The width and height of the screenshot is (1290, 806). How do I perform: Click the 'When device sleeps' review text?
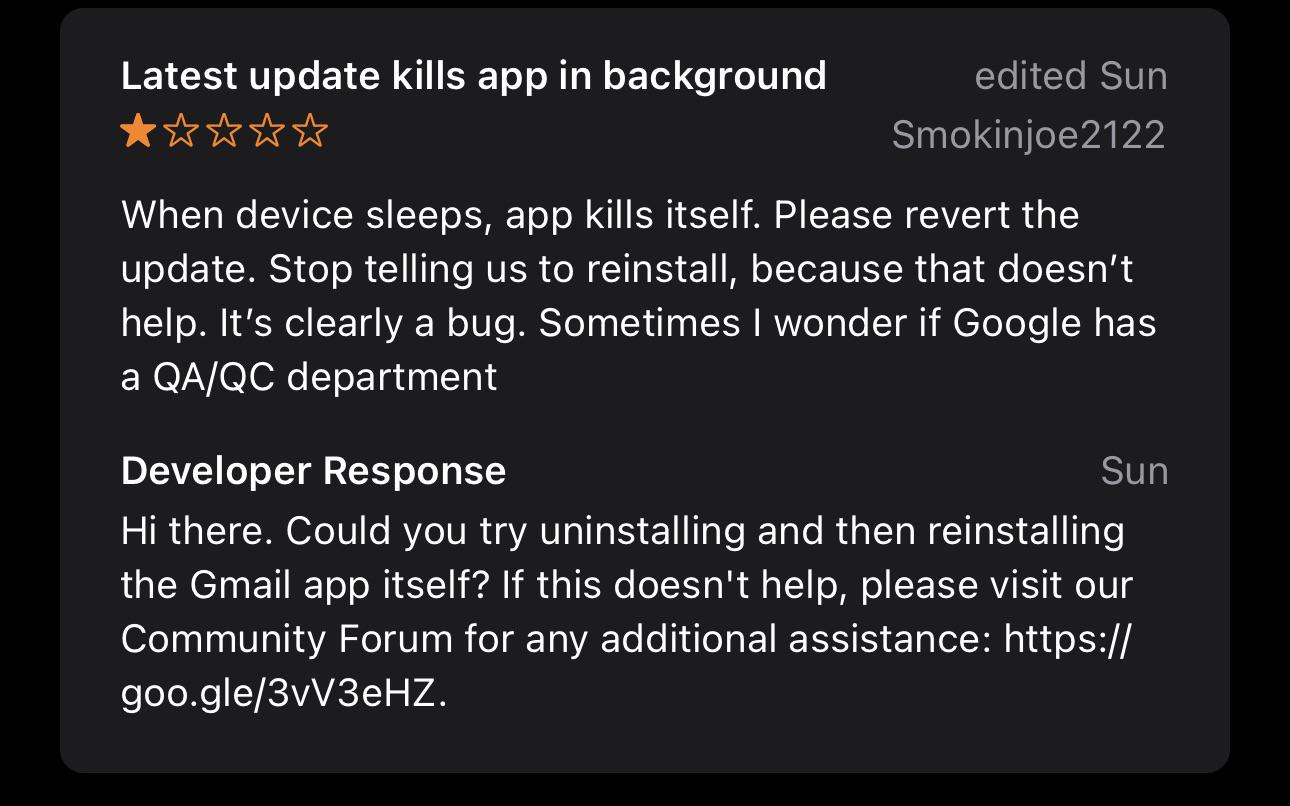(x=639, y=296)
